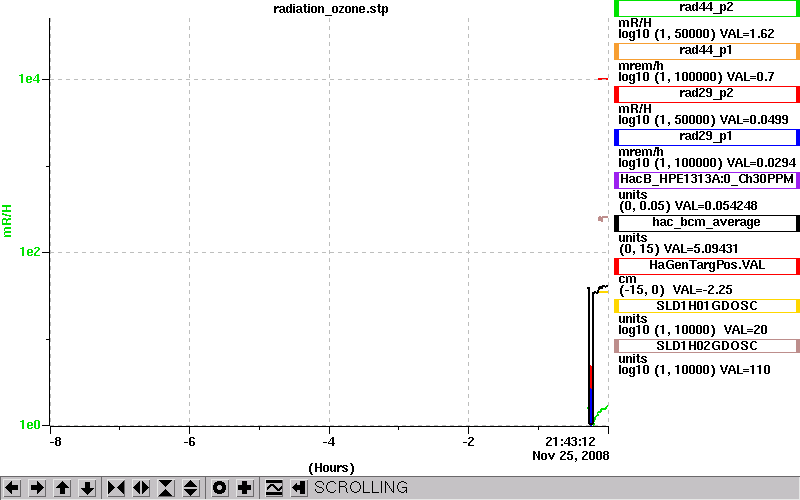Select the rad29_p2 curve legend
This screenshot has height=500, width=800.
coord(707,94)
